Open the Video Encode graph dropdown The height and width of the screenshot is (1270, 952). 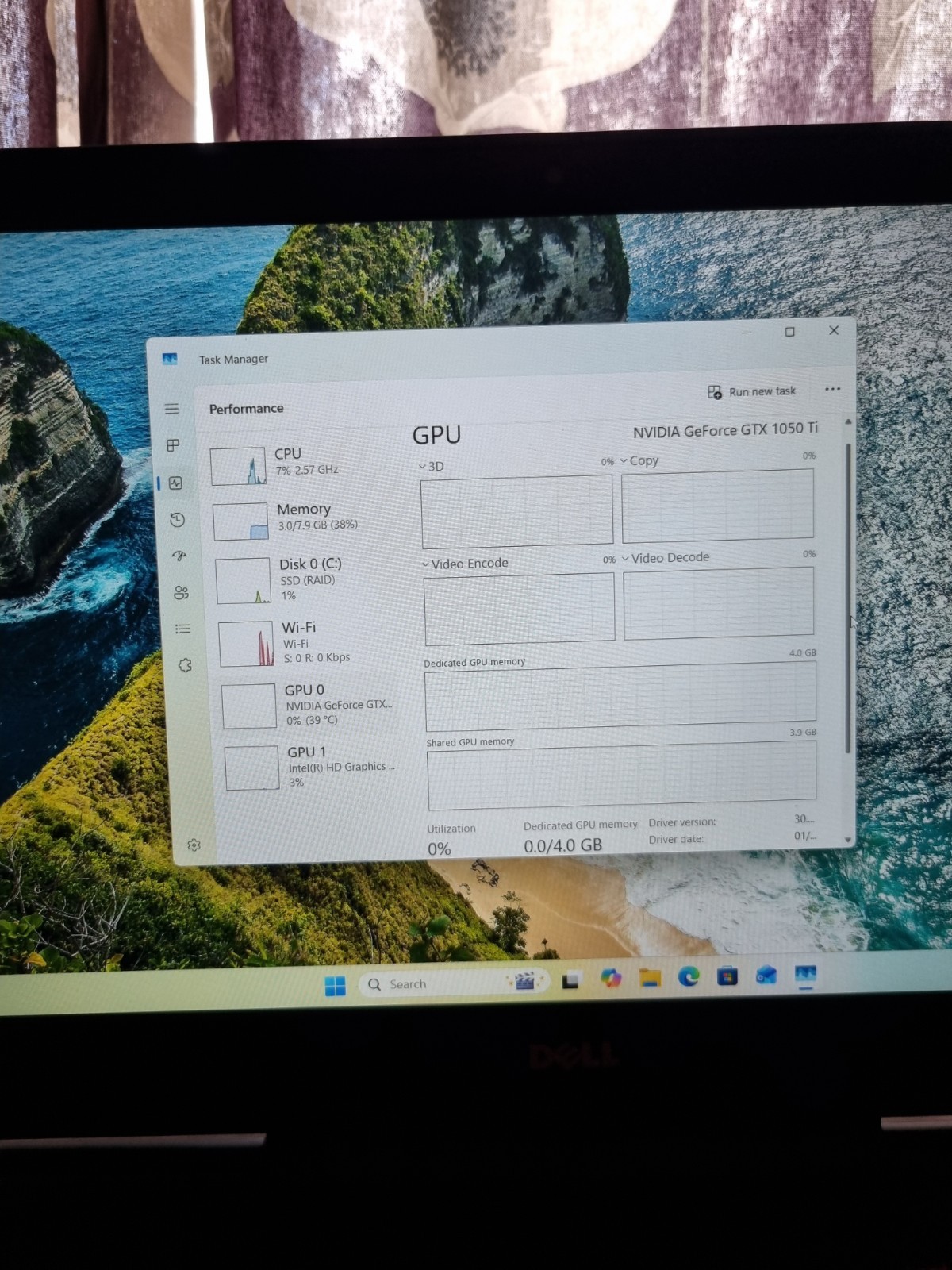465,564
